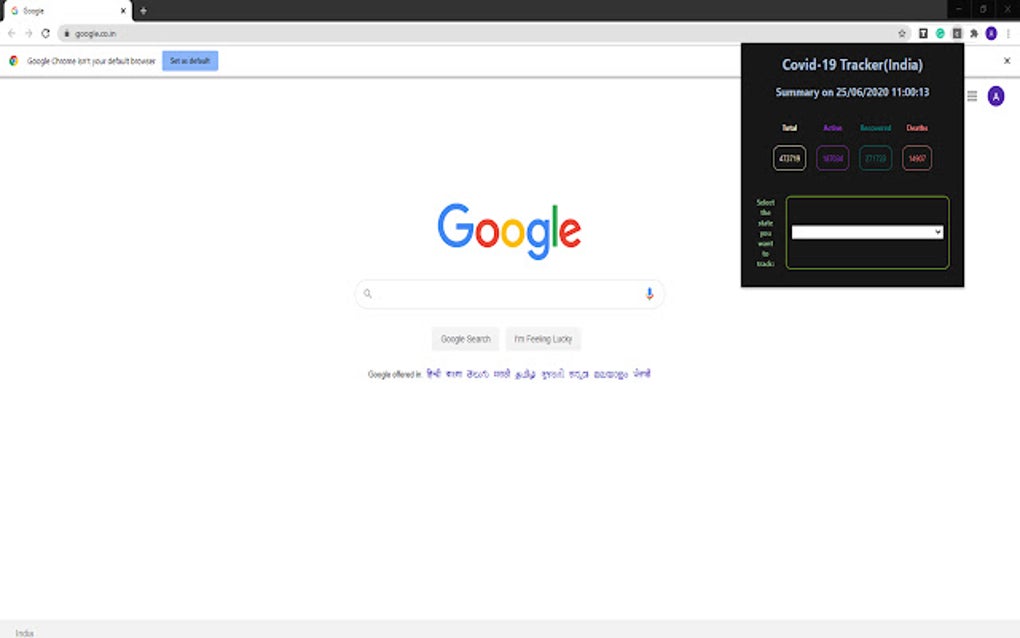Click the Set as default button

pyautogui.click(x=189, y=60)
